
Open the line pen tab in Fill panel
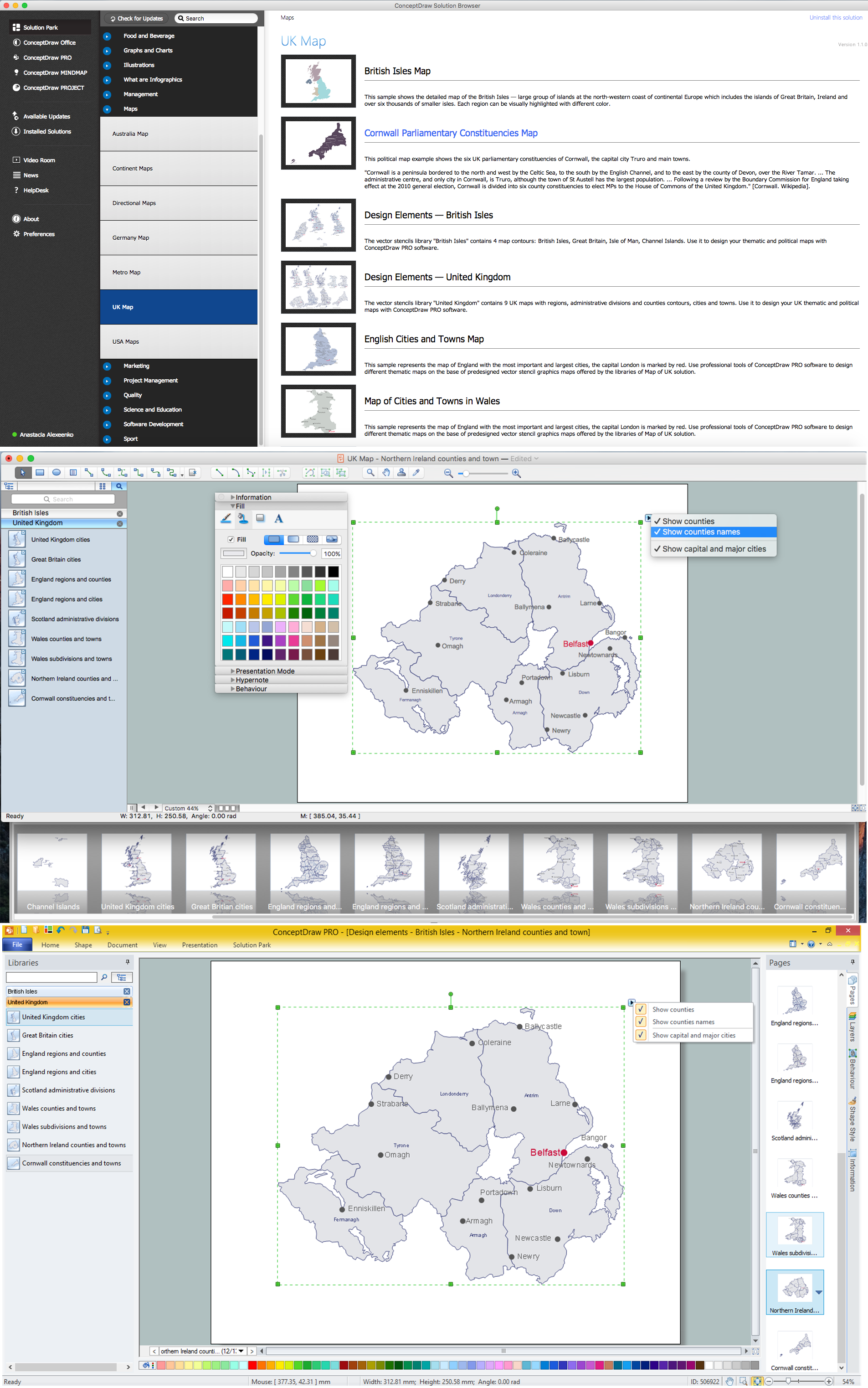(226, 519)
